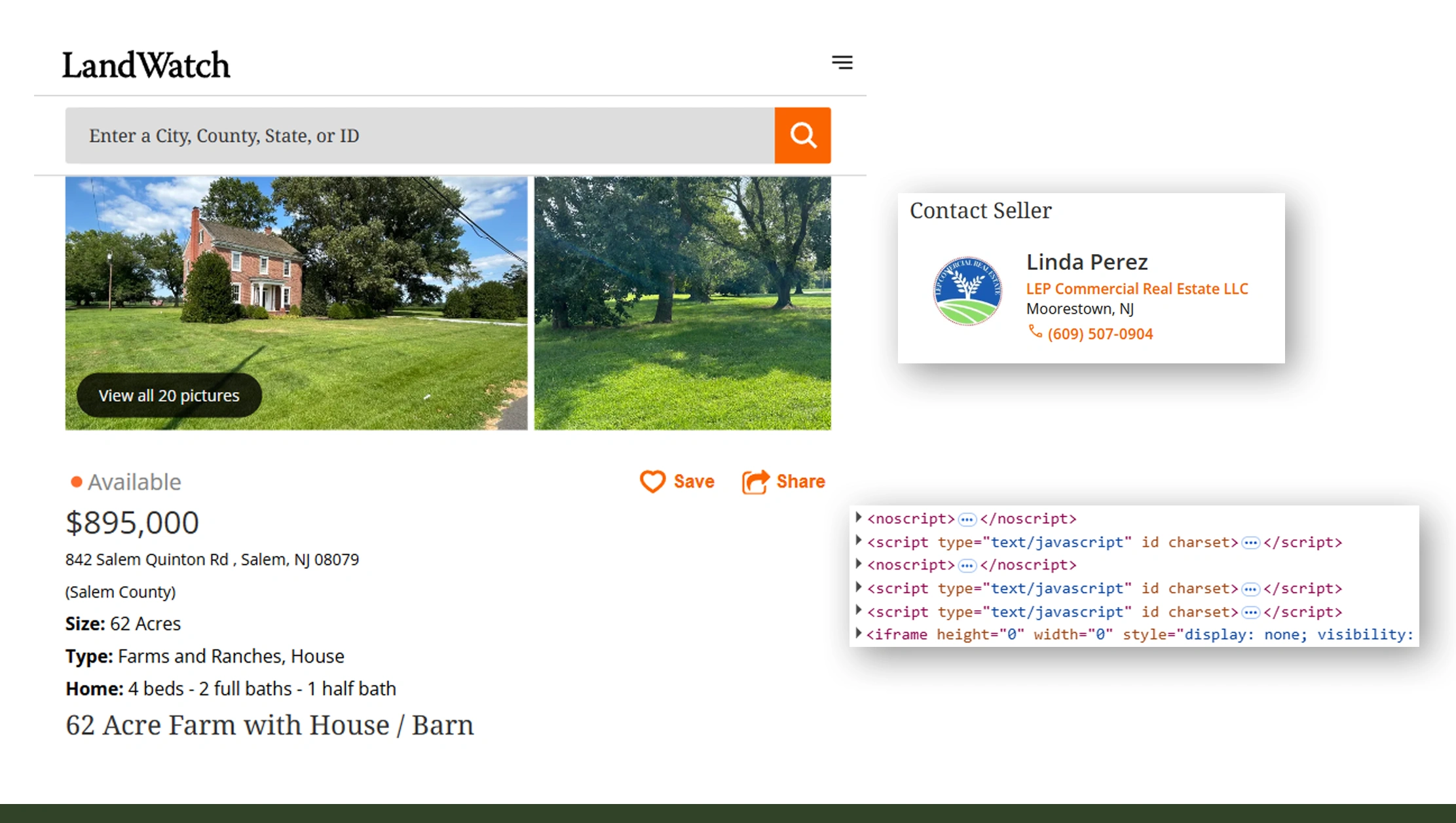Click the View all 20 pictures button
The height and width of the screenshot is (823, 1456).
point(168,395)
